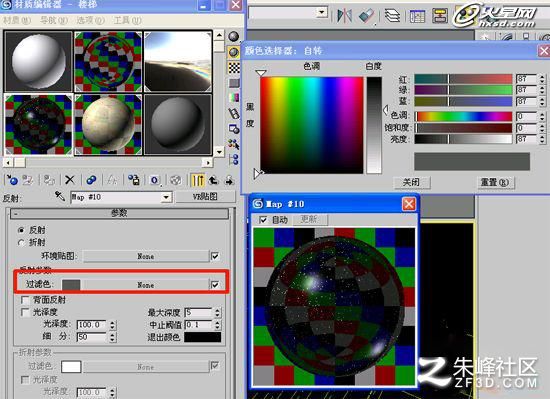Click the gray 过滤色 swatch in reflection
Screen dimensions: 550x399
point(71,284)
